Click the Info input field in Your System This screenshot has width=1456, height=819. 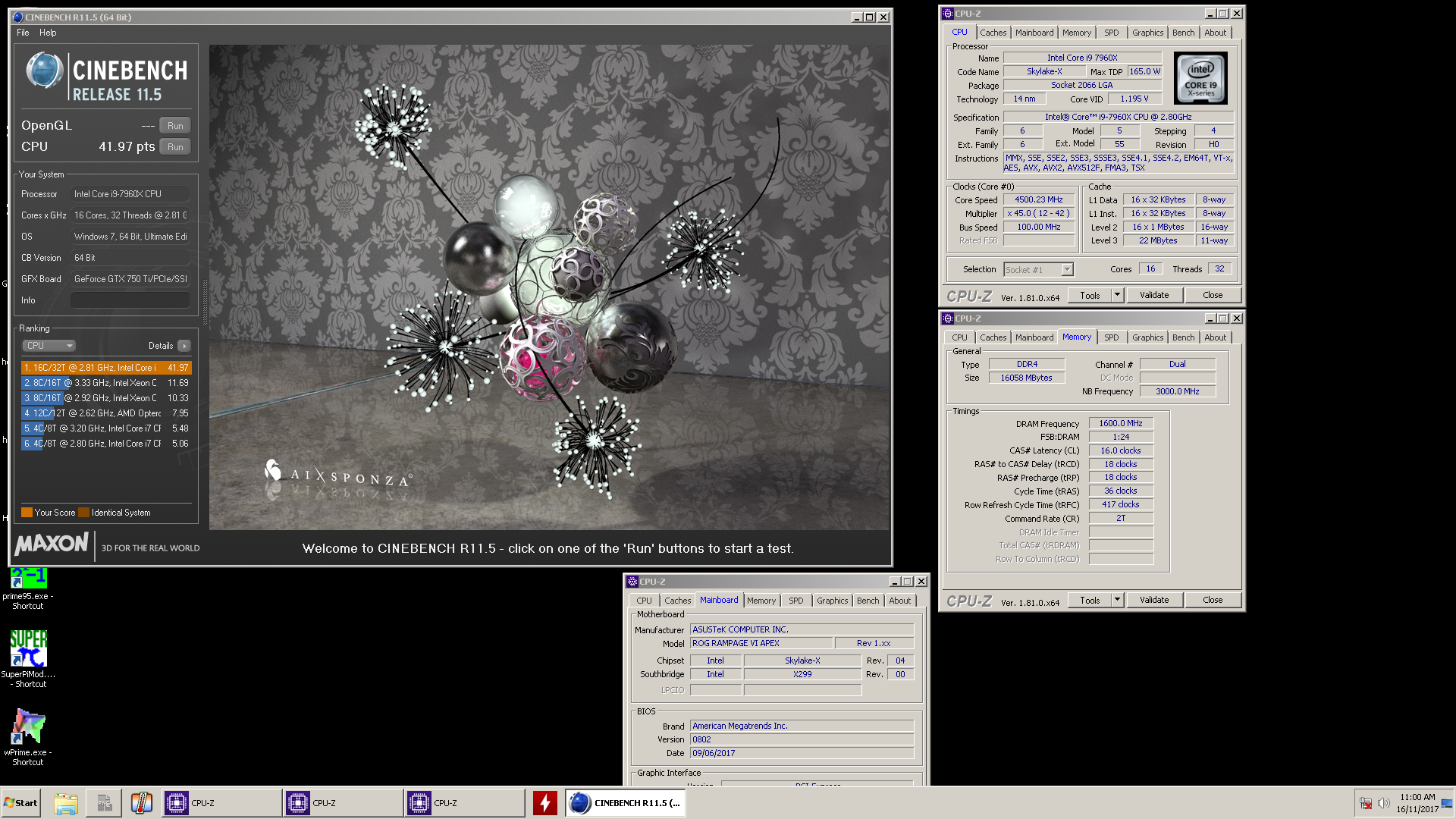pos(130,300)
